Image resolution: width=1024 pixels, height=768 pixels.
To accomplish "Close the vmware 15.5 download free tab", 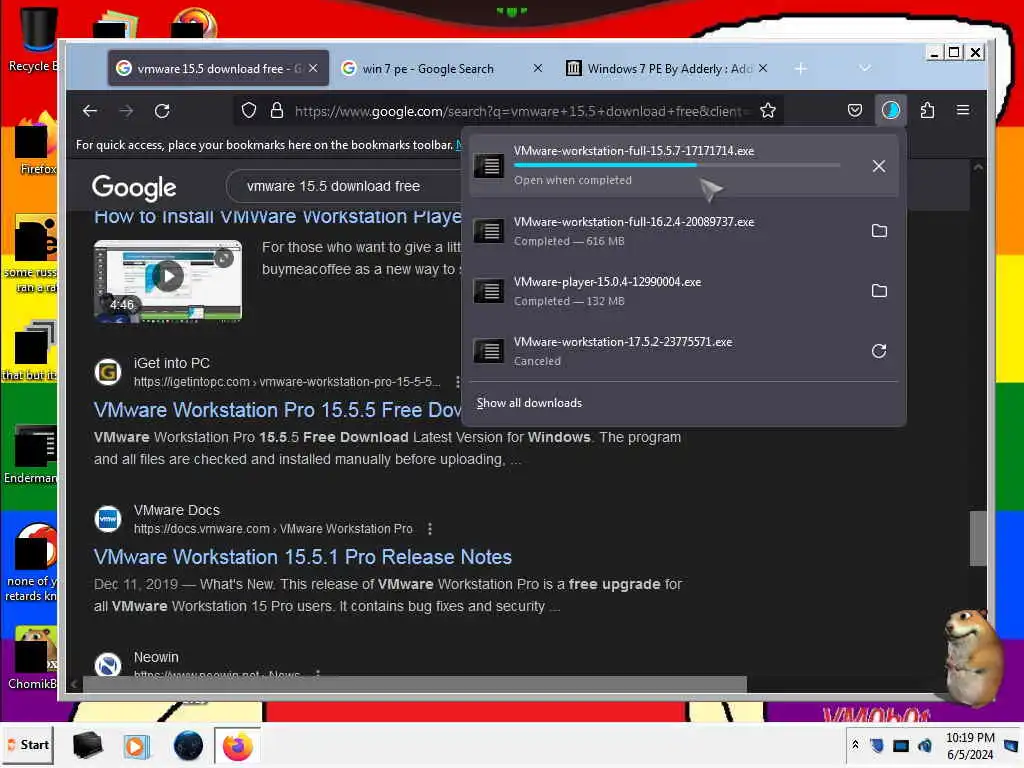I will coord(313,69).
